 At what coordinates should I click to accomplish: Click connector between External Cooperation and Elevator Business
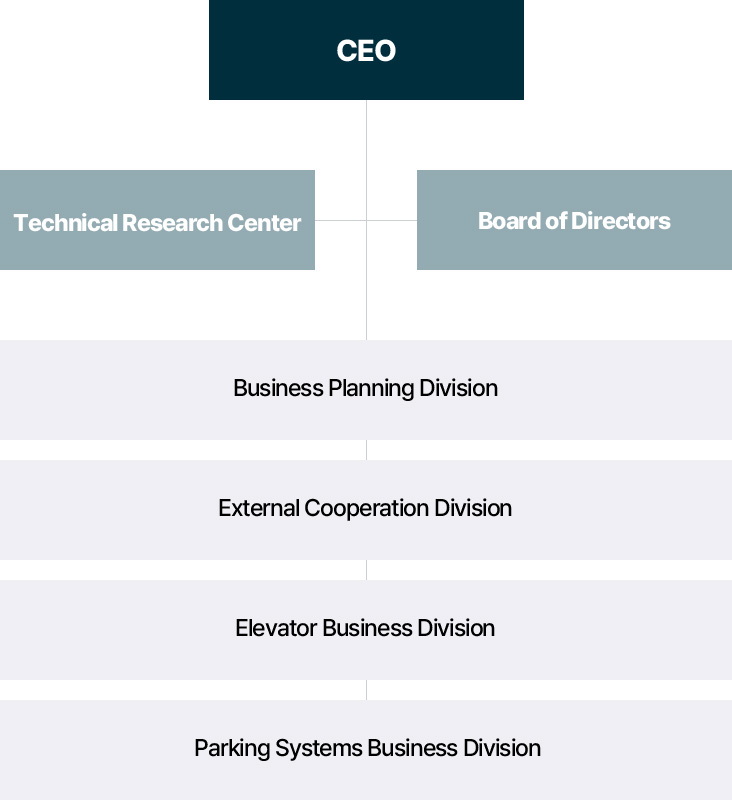coord(366,570)
